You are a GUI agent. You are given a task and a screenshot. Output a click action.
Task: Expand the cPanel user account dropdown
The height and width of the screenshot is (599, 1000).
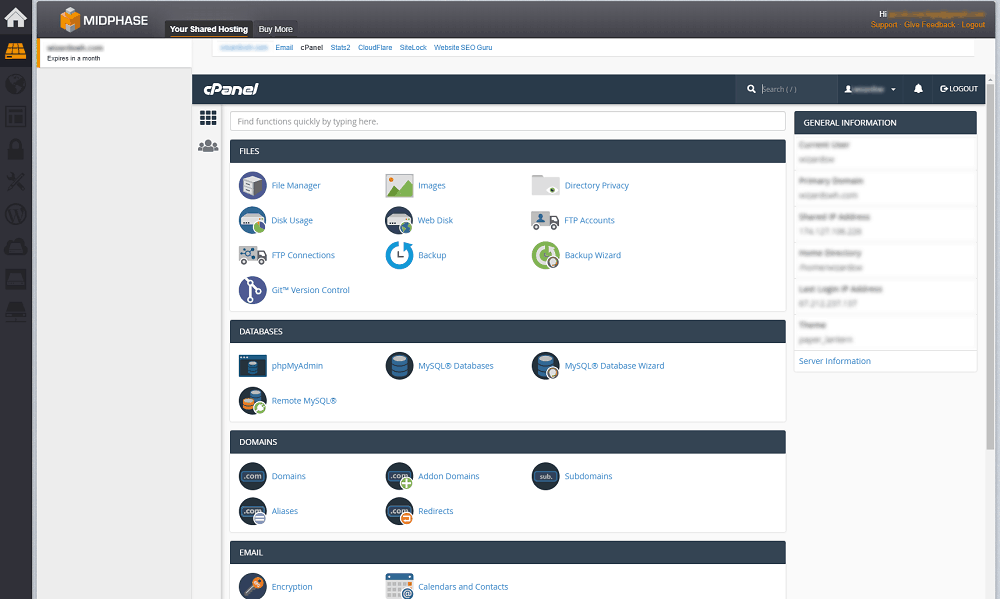[871, 89]
